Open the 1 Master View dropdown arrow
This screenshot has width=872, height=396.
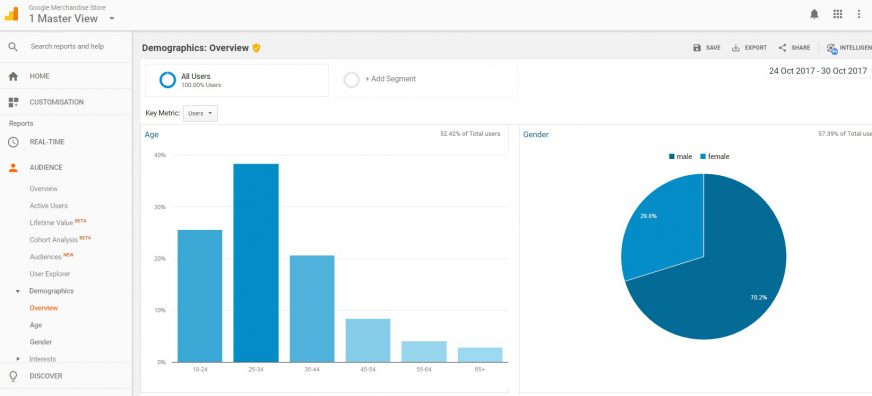[112, 18]
